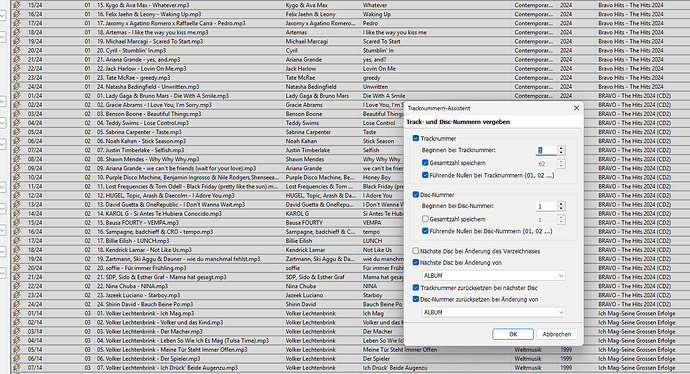Toggle Führende Nullen bei Tracknummern checkbox
The width and height of the screenshot is (690, 374).
[425, 175]
